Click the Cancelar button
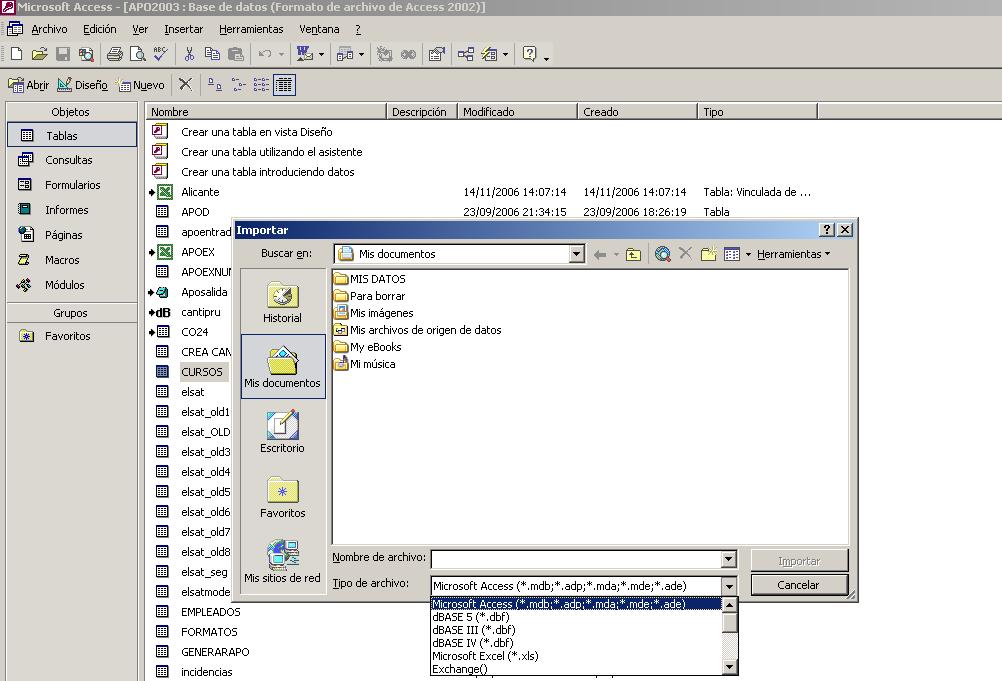 click(x=799, y=585)
